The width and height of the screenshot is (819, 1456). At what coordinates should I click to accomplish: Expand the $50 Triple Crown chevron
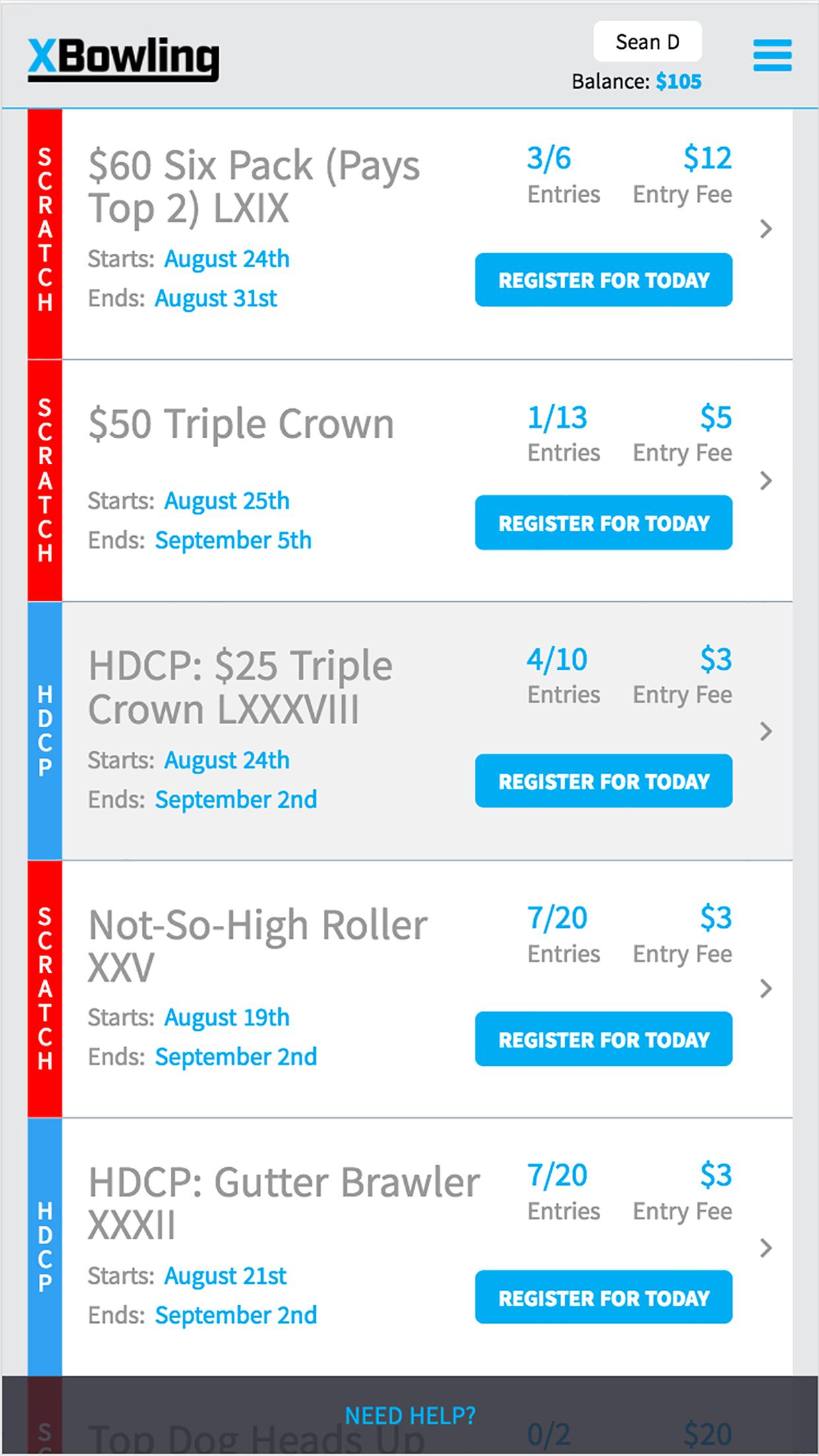pyautogui.click(x=766, y=481)
